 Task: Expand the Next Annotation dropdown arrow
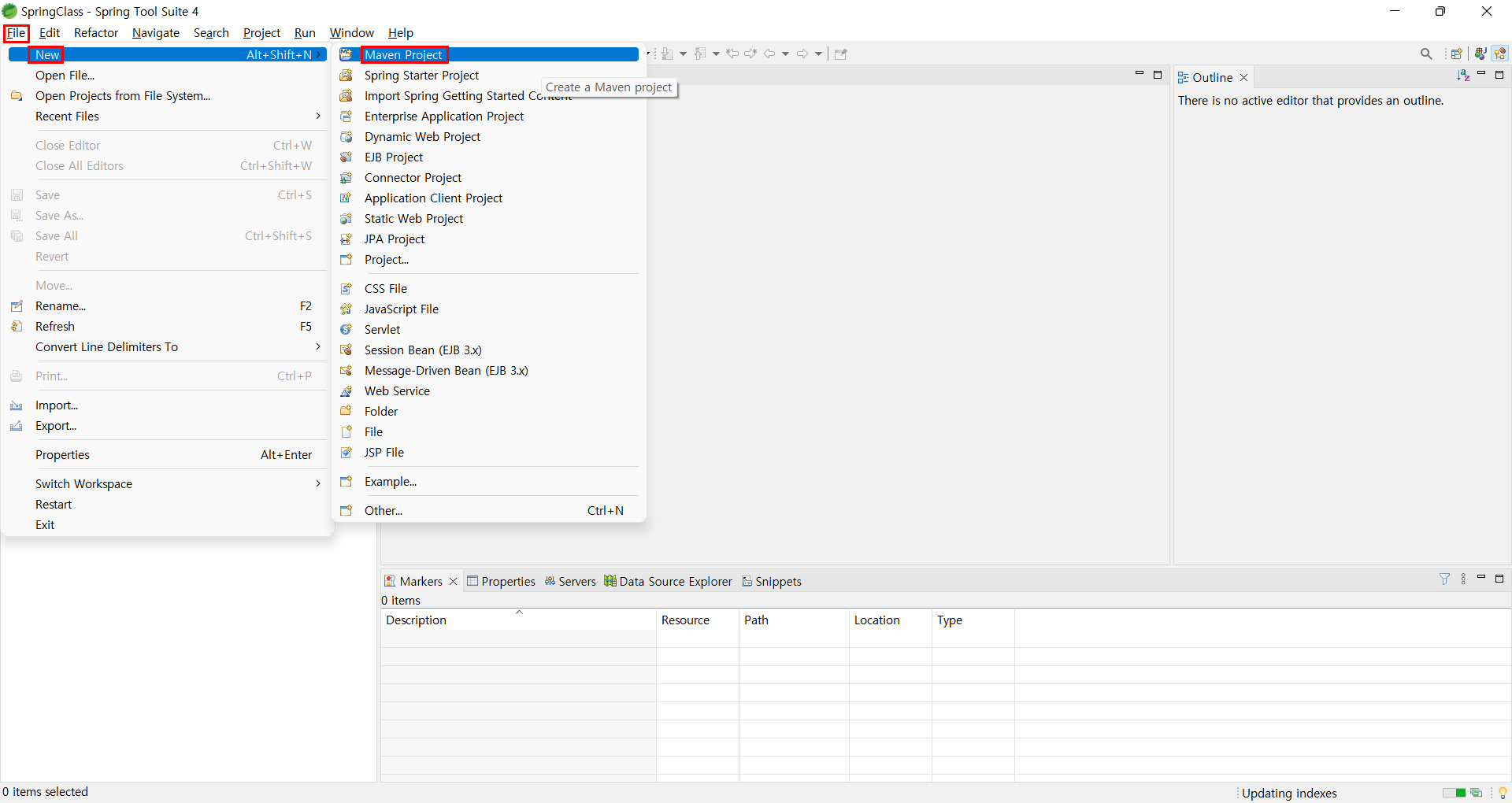point(683,54)
